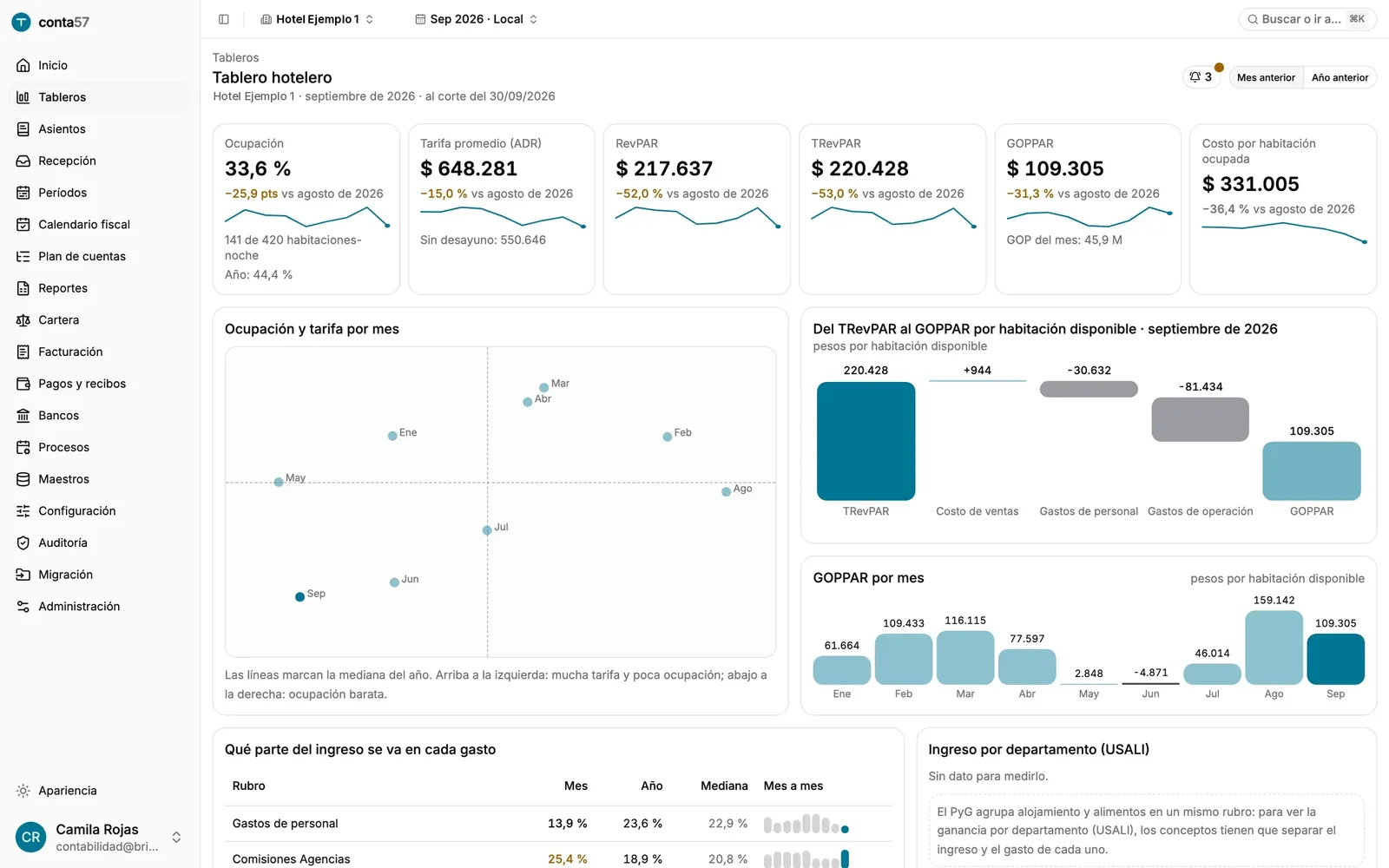Open notifications bell showing 3
1389x868 pixels.
tap(1201, 77)
